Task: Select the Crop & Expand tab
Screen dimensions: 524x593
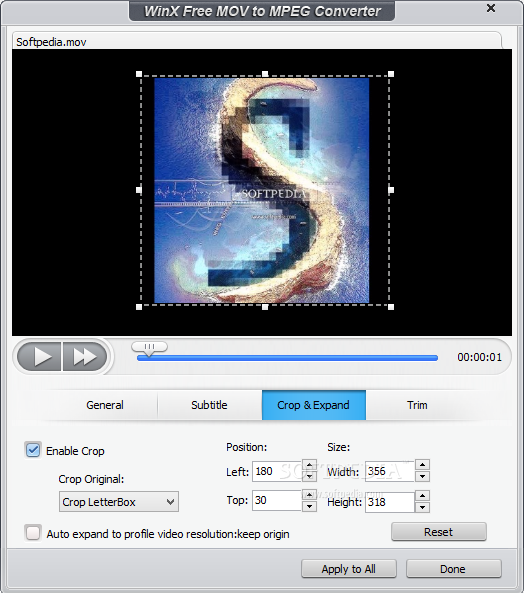Action: (314, 405)
